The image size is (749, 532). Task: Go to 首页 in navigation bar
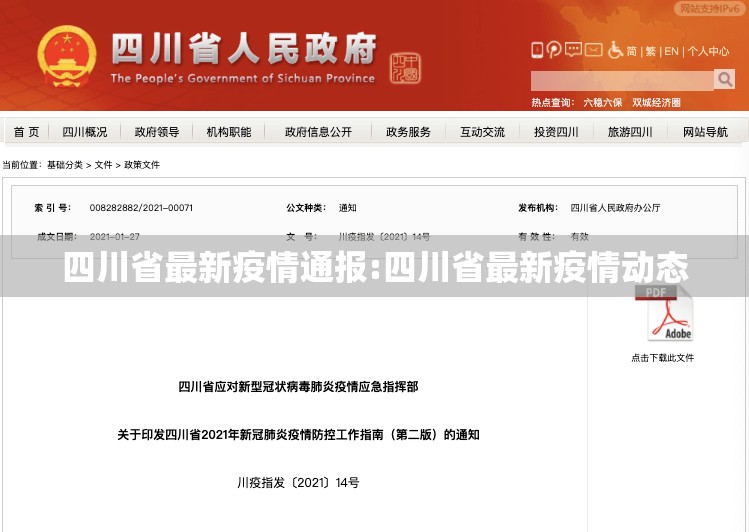coord(26,132)
